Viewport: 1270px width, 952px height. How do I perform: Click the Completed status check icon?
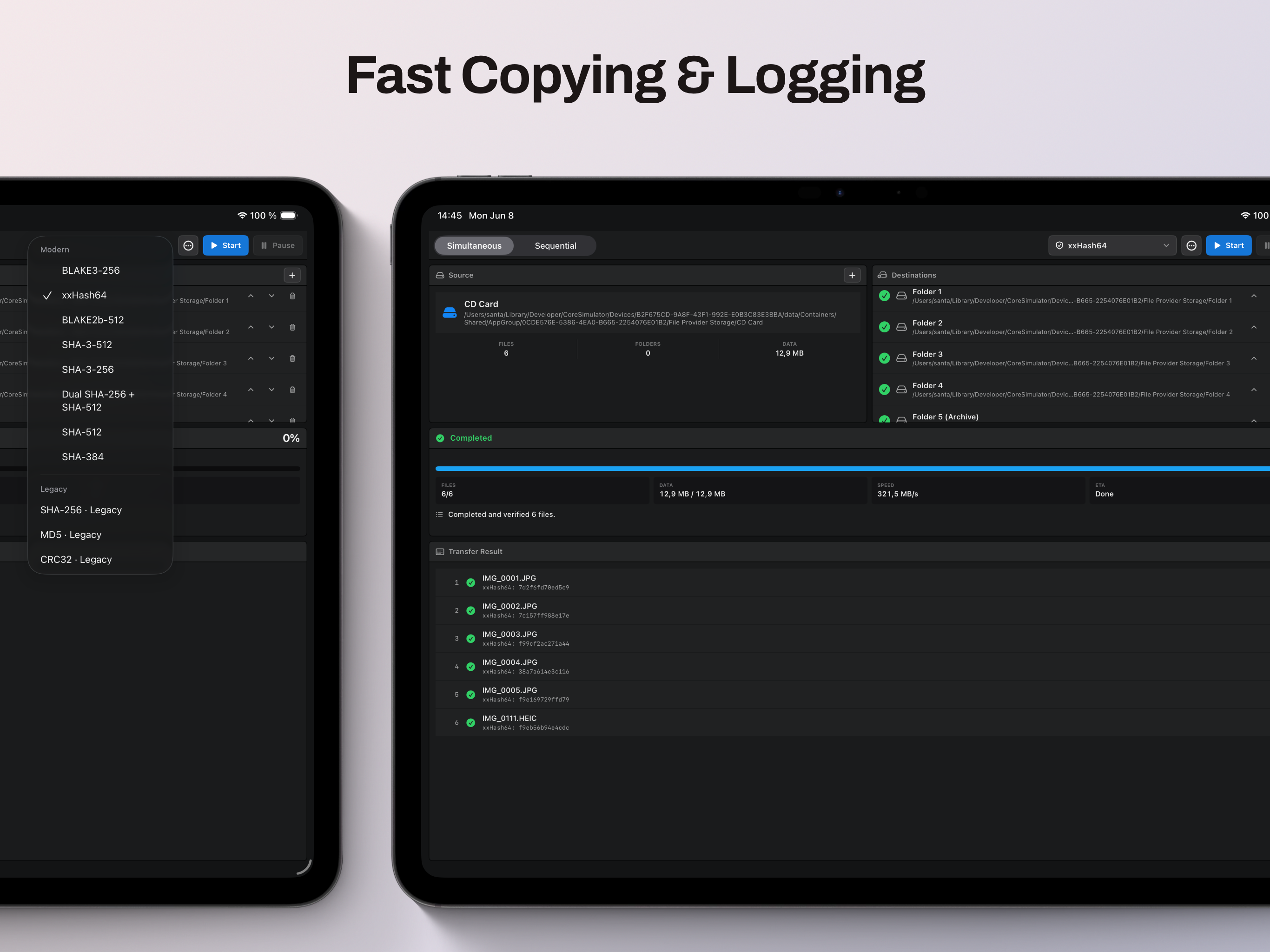(440, 438)
